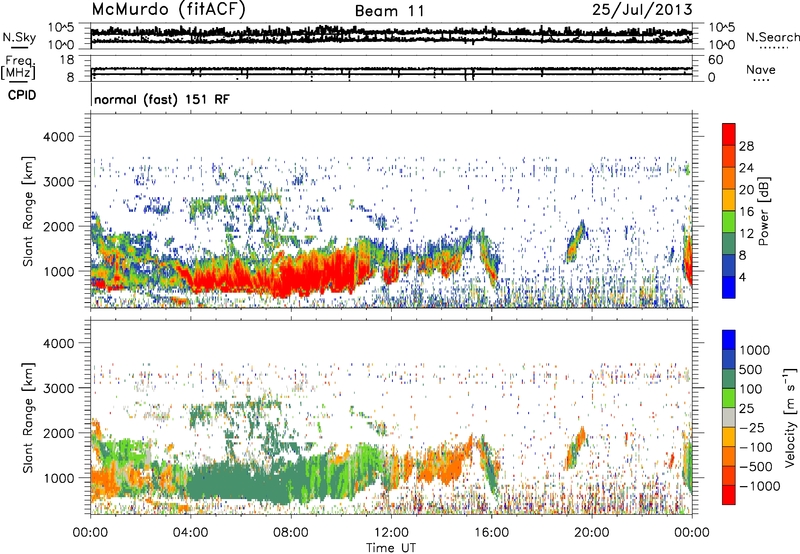Screen dimensions: 800x554
Task: Pick the dark green 100–500 Velocity swatch
Action: tap(729, 380)
